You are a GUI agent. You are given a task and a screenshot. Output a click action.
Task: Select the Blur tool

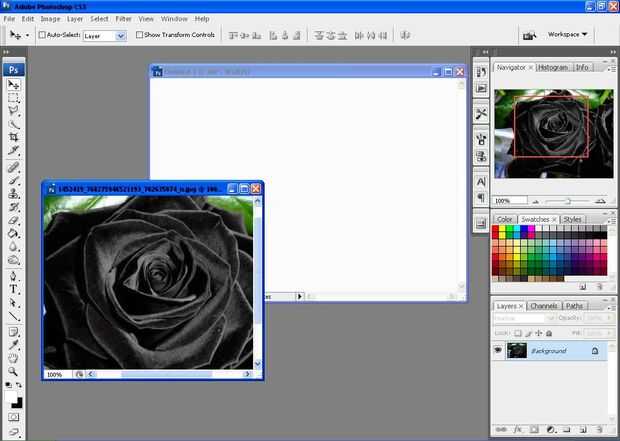tap(13, 247)
